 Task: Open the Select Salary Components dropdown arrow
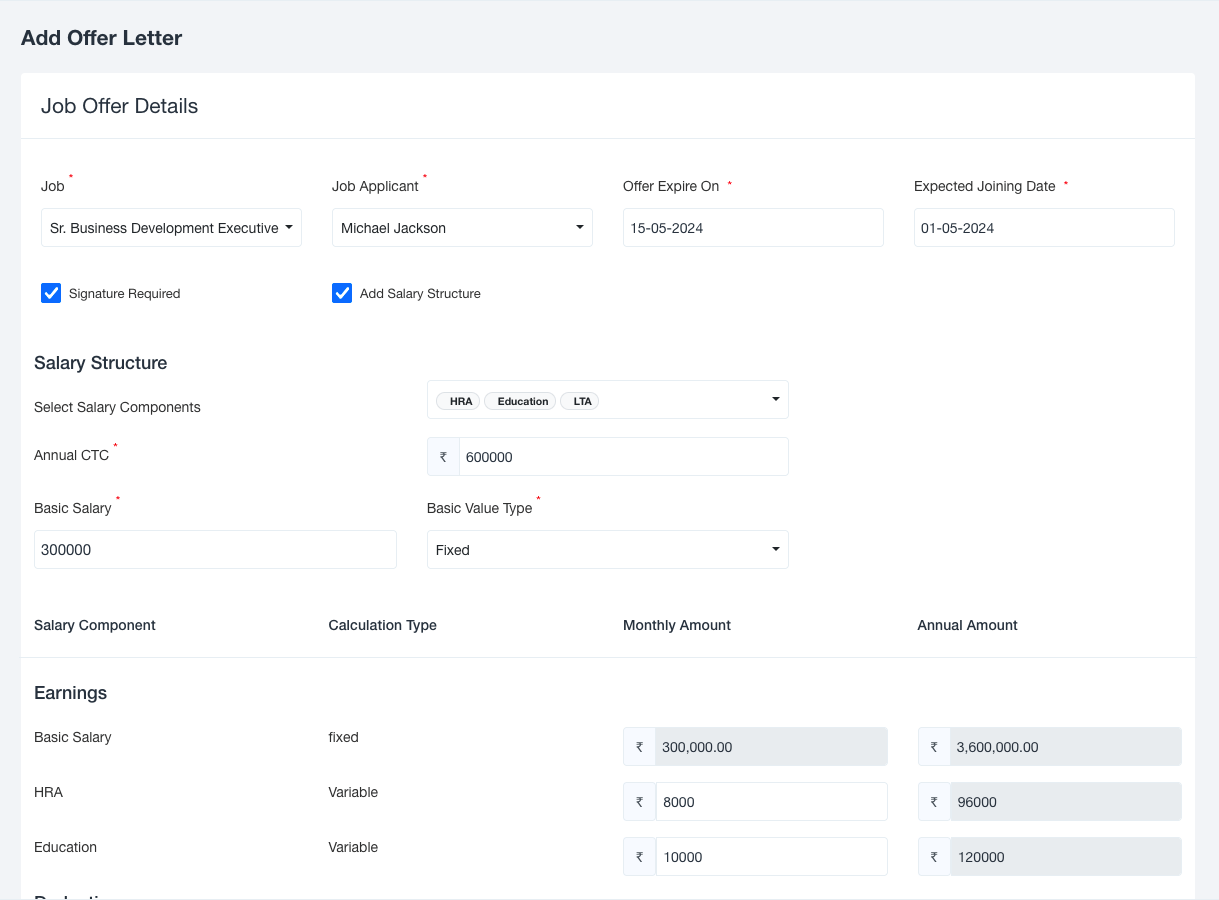pos(775,399)
